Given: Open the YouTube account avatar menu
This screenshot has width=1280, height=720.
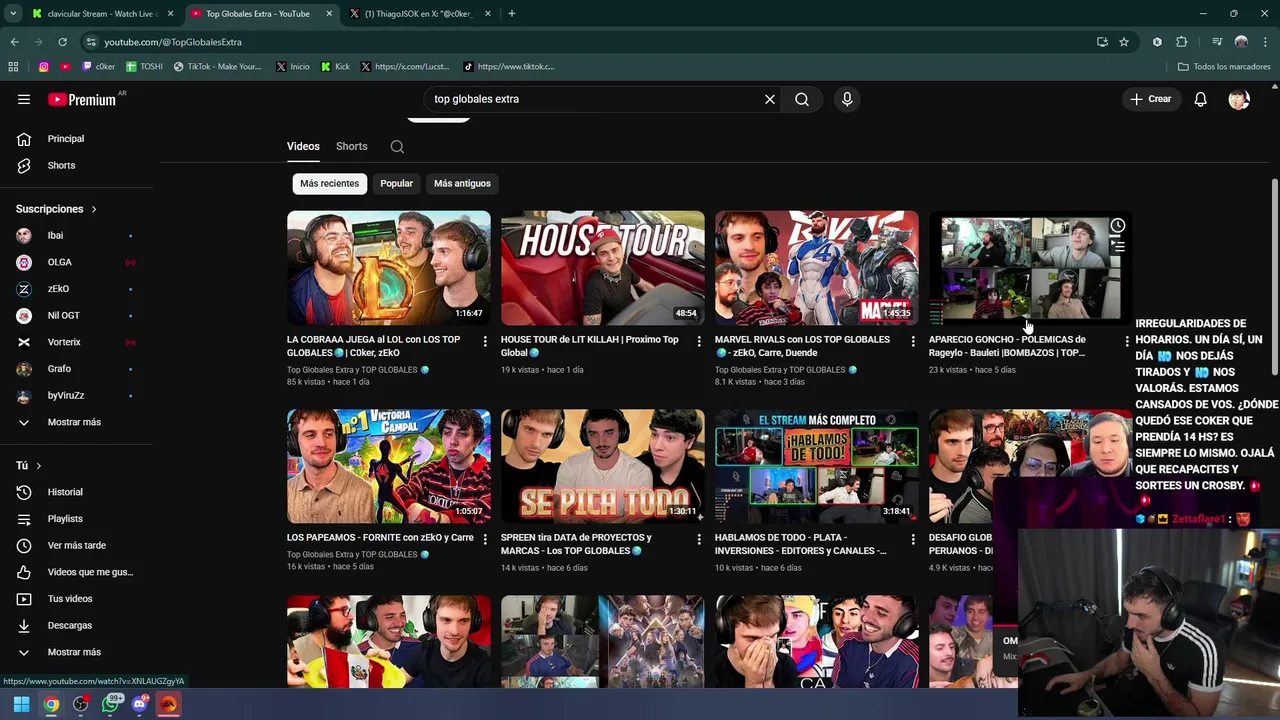Looking at the screenshot, I should (x=1239, y=99).
